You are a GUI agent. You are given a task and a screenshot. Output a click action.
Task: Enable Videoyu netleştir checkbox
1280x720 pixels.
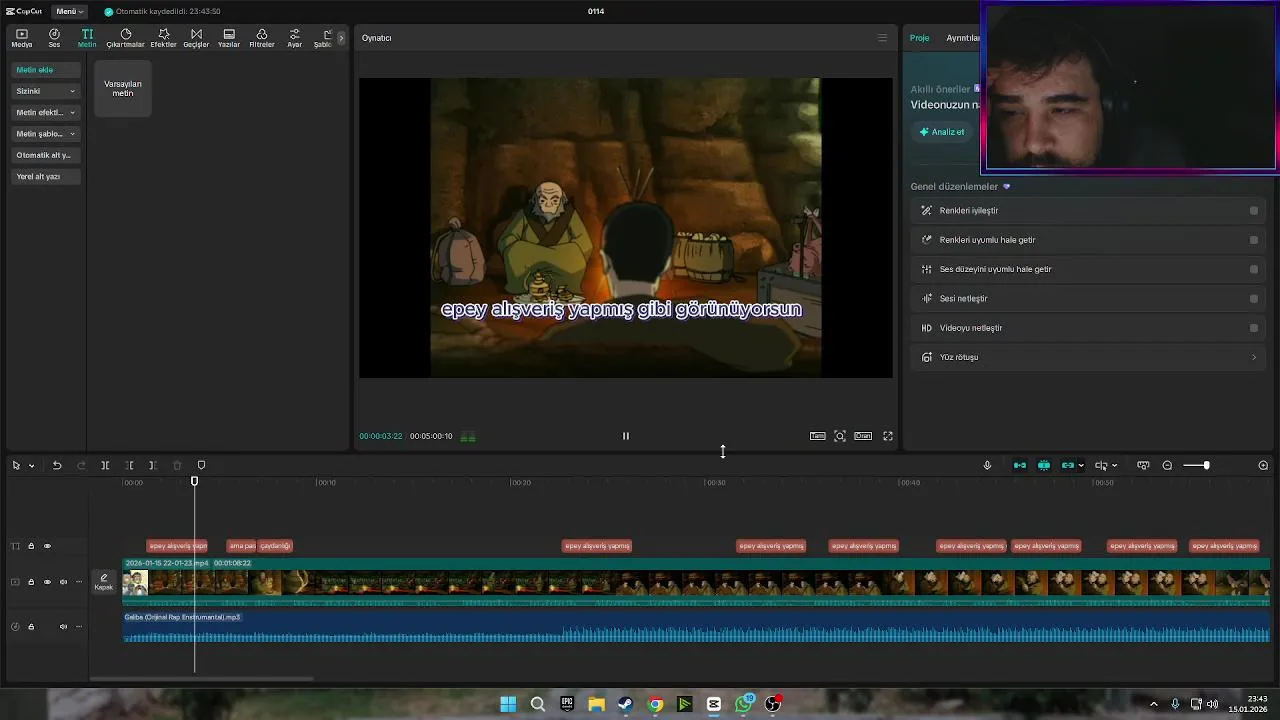click(1254, 328)
